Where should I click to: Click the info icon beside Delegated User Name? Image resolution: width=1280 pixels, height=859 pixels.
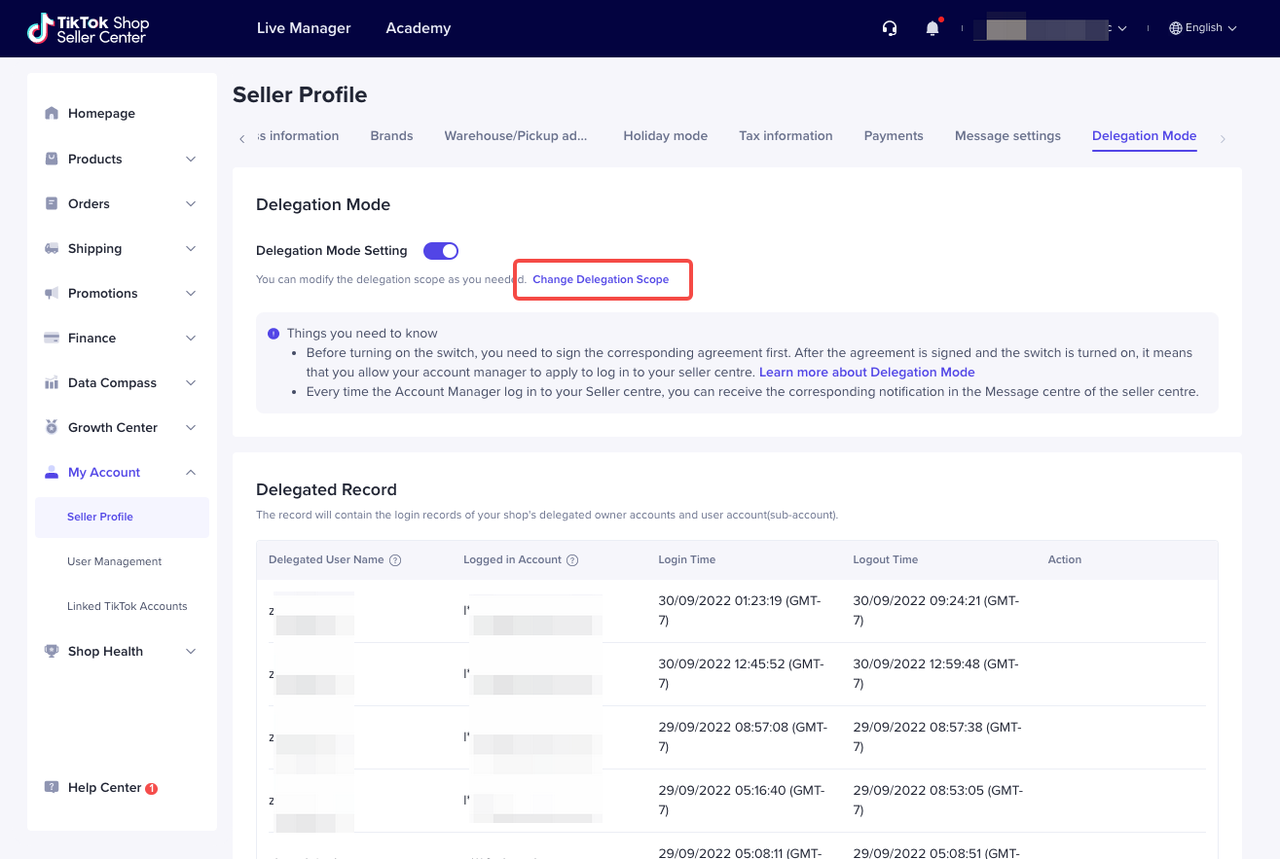(x=395, y=560)
